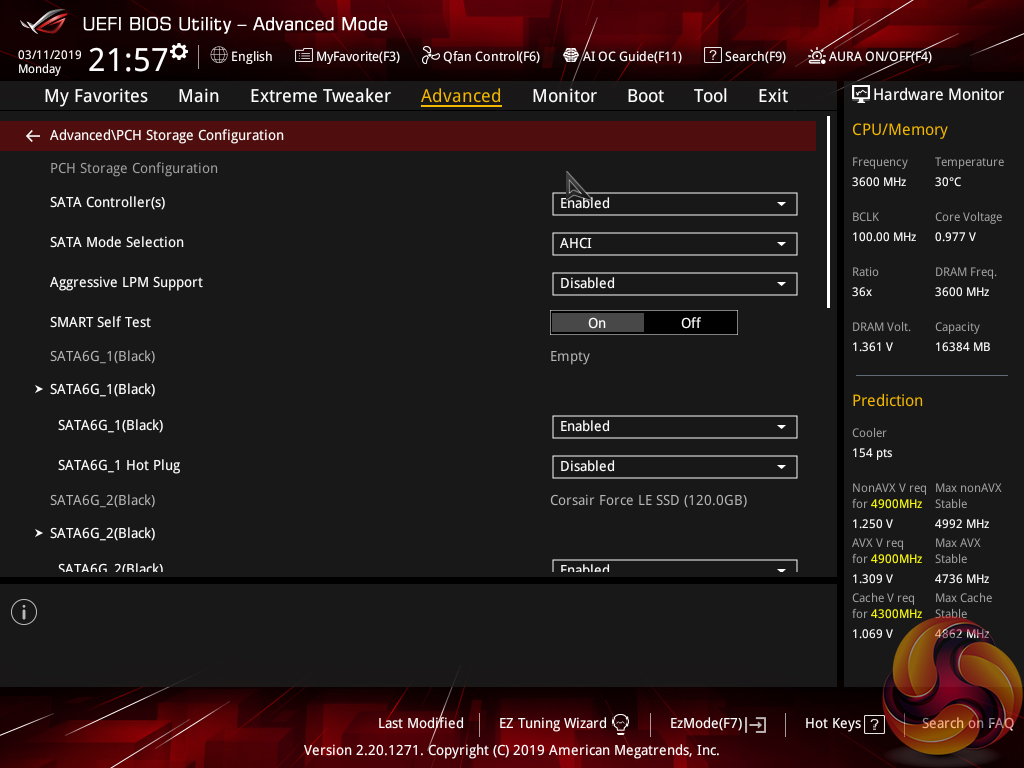Switch to the Extreme Tweaker tab
This screenshot has width=1024, height=768.
(x=320, y=96)
